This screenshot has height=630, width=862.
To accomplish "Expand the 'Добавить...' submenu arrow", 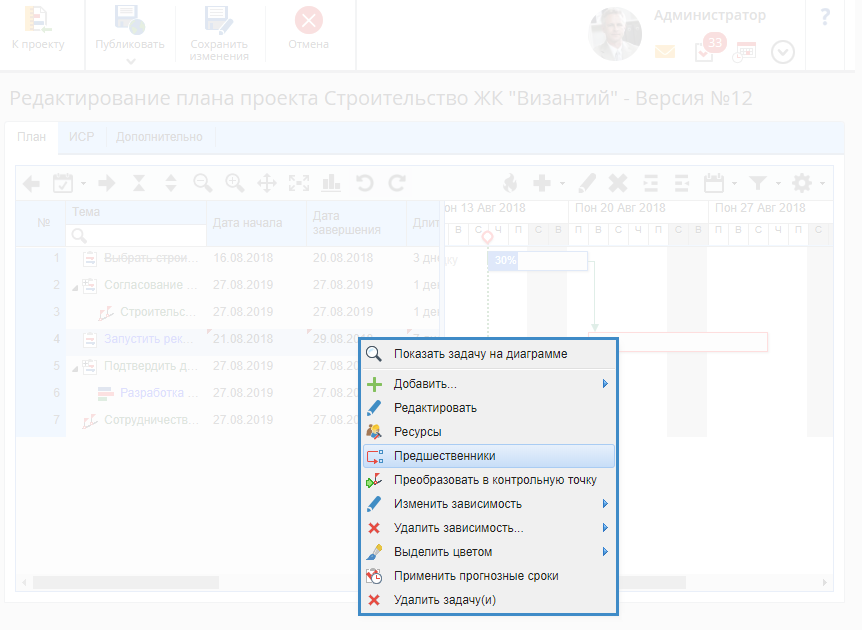I will [x=605, y=384].
